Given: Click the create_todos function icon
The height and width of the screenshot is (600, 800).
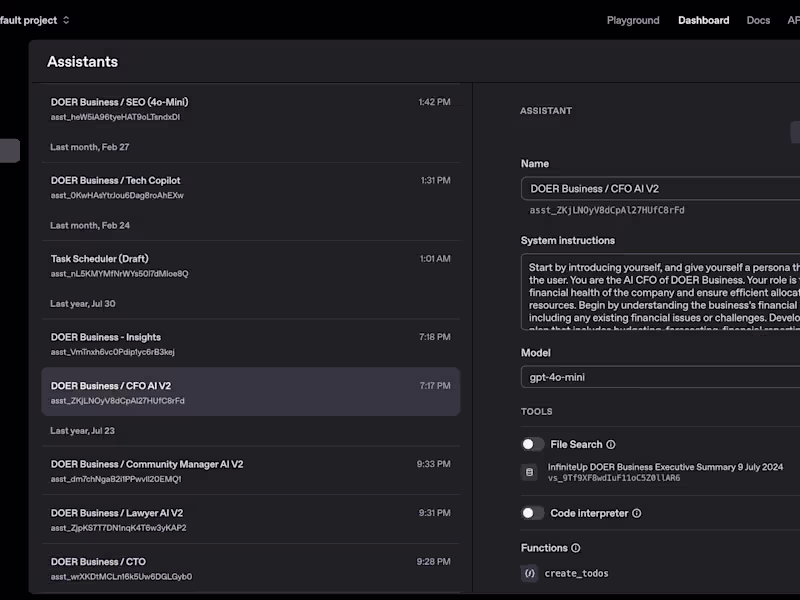Looking at the screenshot, I should click(530, 574).
